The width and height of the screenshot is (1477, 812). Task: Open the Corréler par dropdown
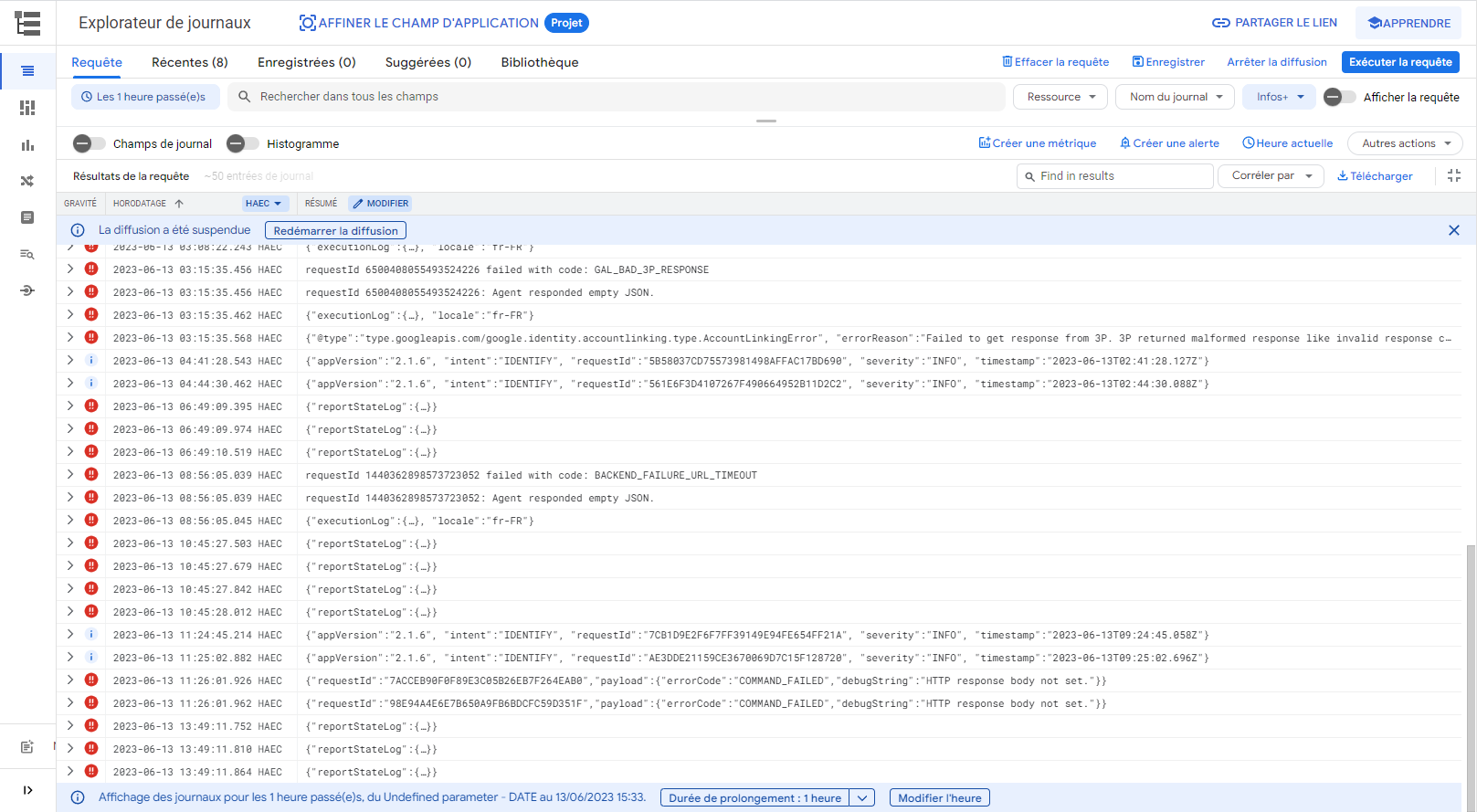1271,175
